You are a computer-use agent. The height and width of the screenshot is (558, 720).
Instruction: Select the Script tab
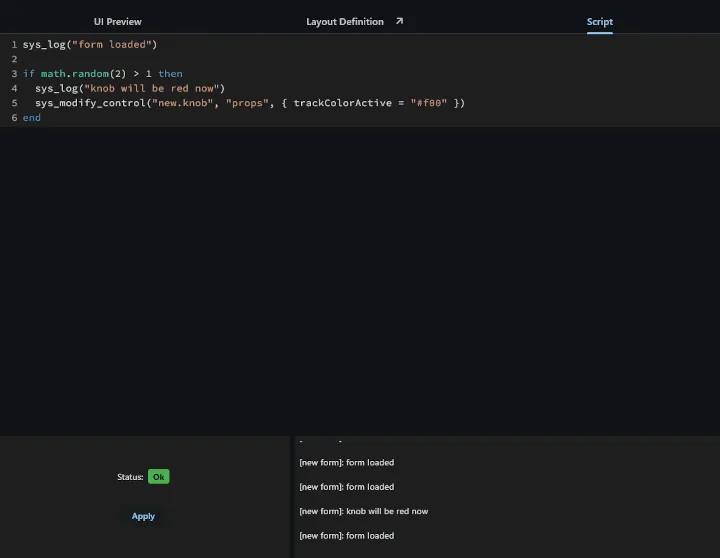(599, 22)
